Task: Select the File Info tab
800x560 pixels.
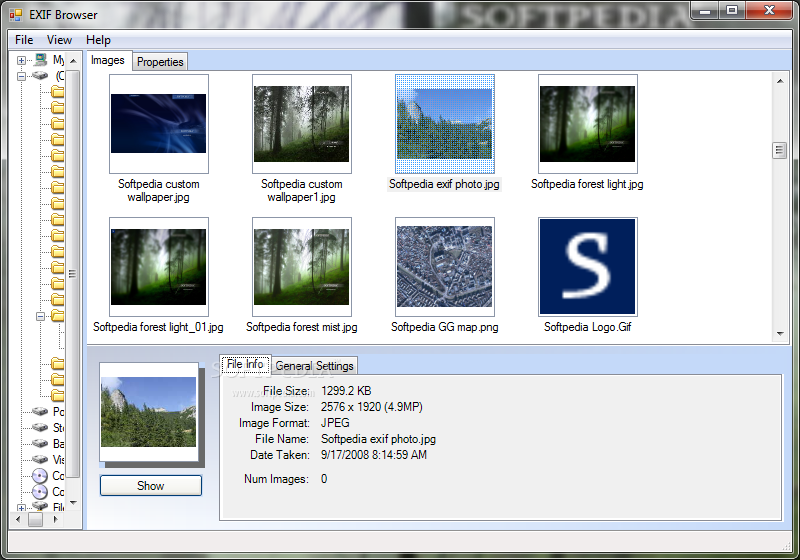Action: (245, 364)
